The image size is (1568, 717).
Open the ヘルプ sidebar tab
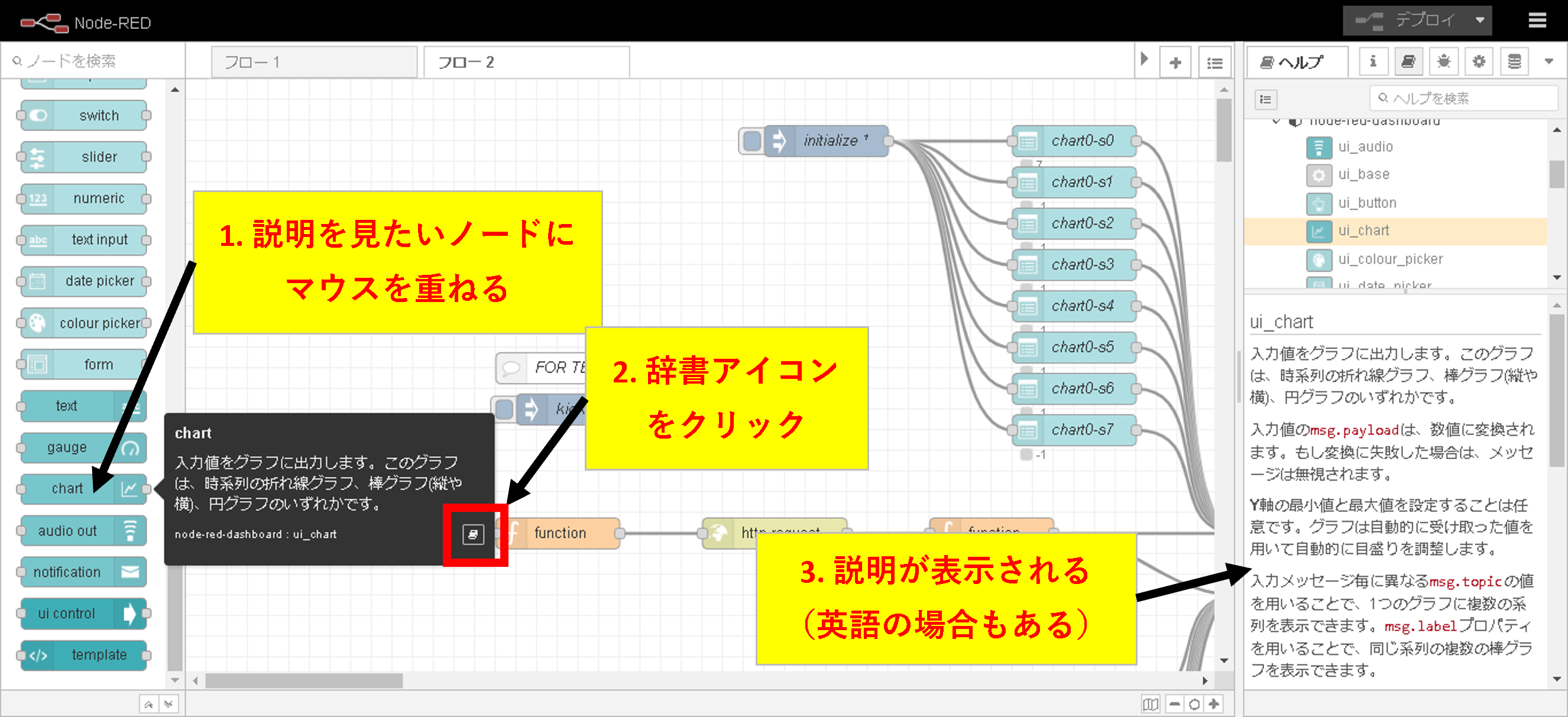click(x=1298, y=62)
